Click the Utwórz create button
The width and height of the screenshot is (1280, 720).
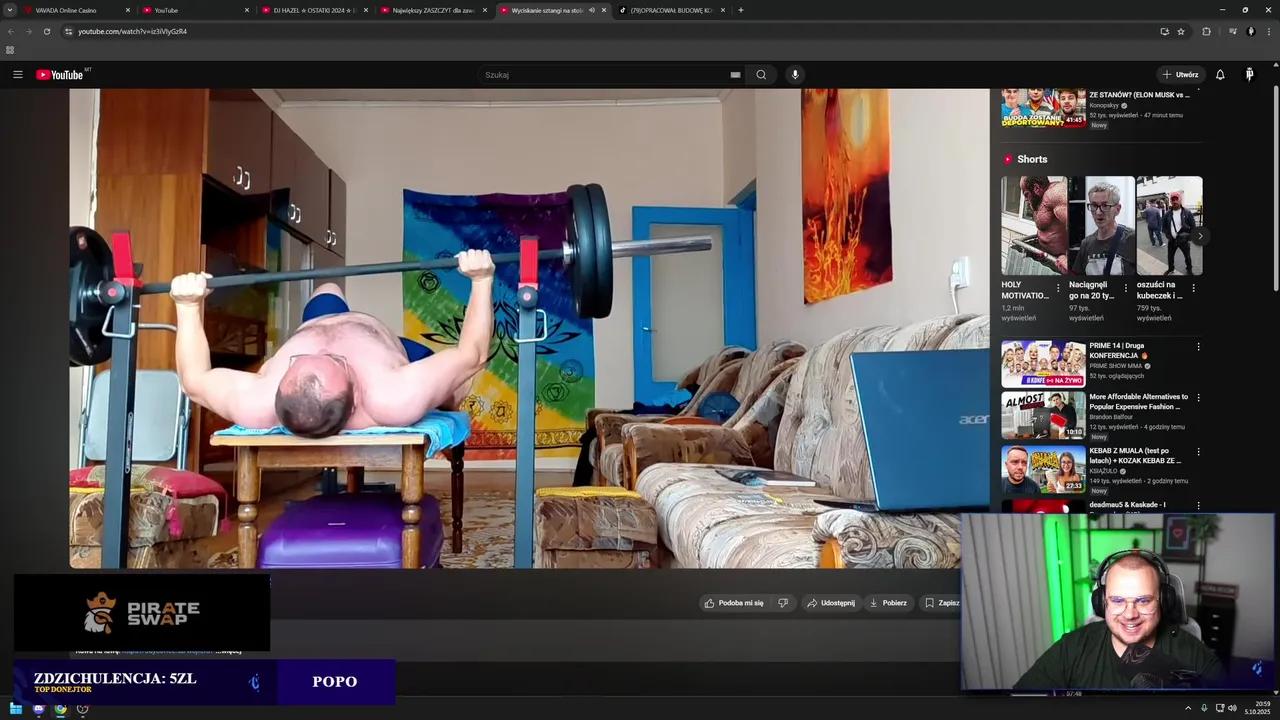click(x=1180, y=75)
